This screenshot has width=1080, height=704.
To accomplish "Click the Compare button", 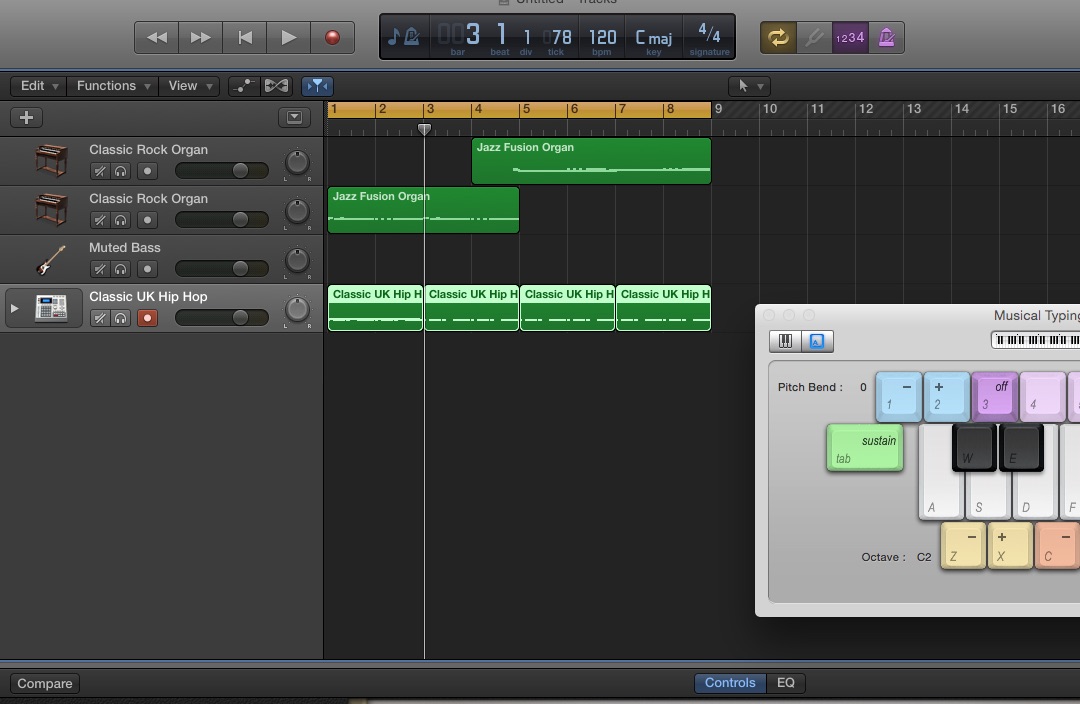I will pos(45,684).
